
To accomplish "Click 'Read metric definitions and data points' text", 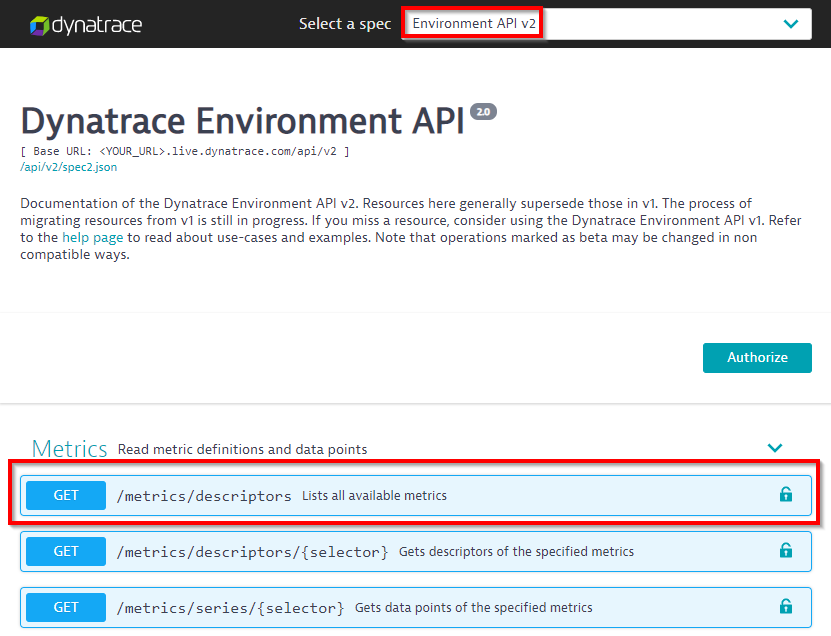I will pos(242,449).
